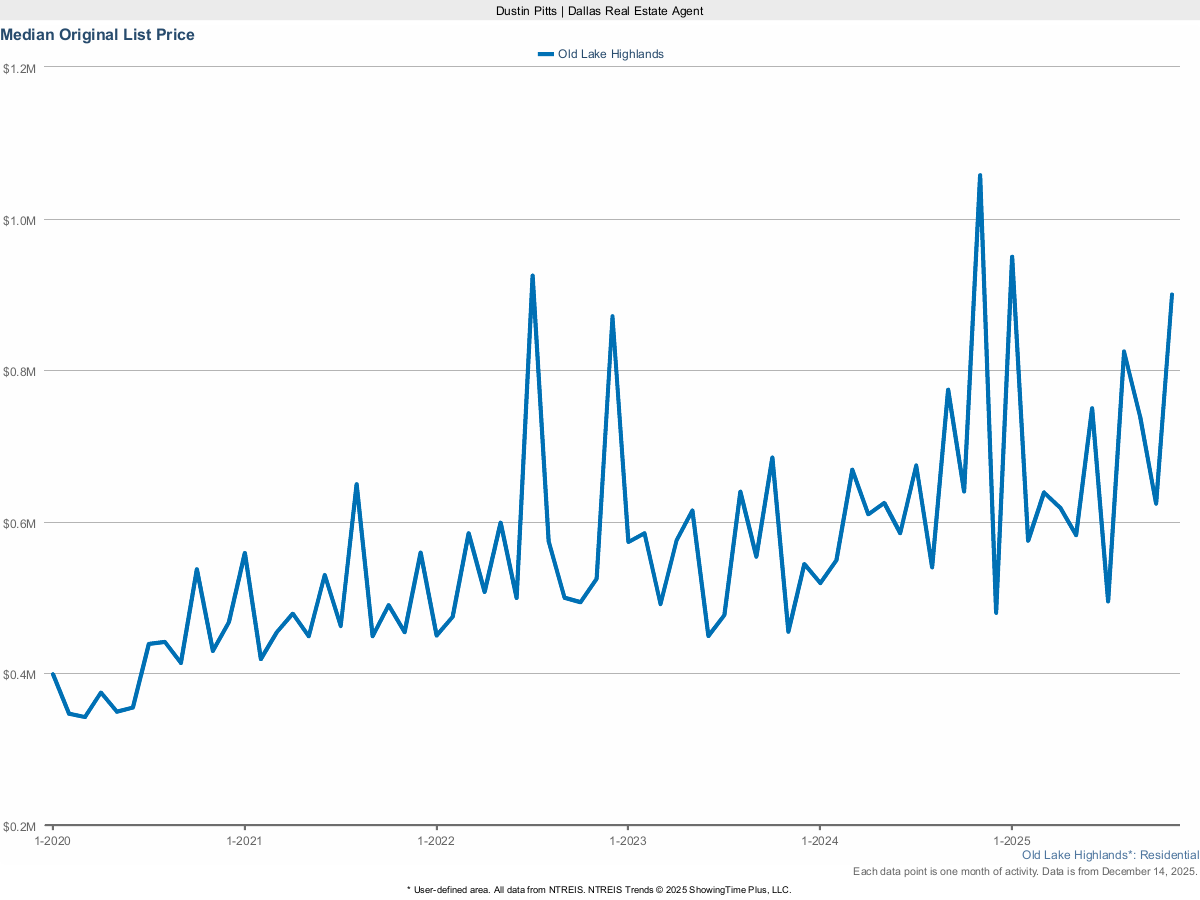The width and height of the screenshot is (1200, 900).
Task: Click the $1.0M y-axis label
Action: (x=20, y=220)
